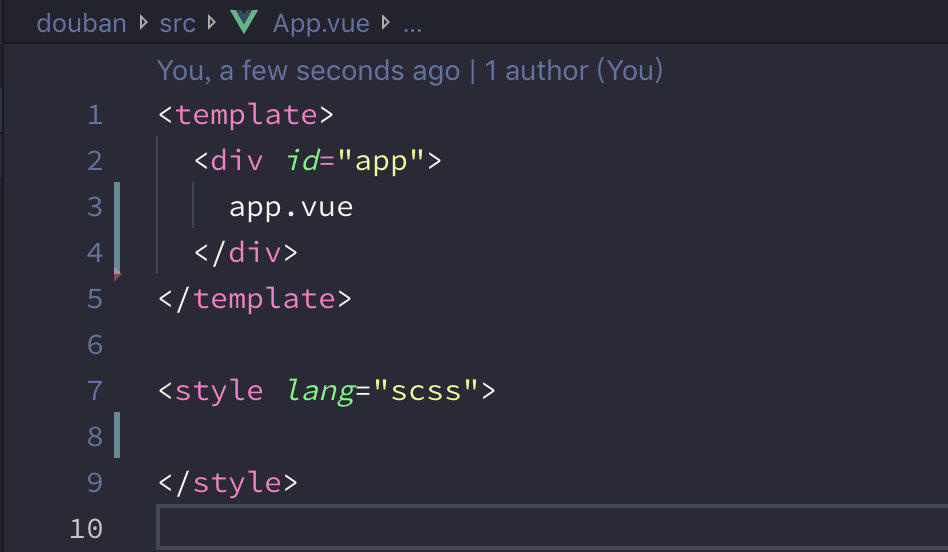This screenshot has width=948, height=552.
Task: Place cursor on highlighted line 10
Action: click(x=553, y=528)
